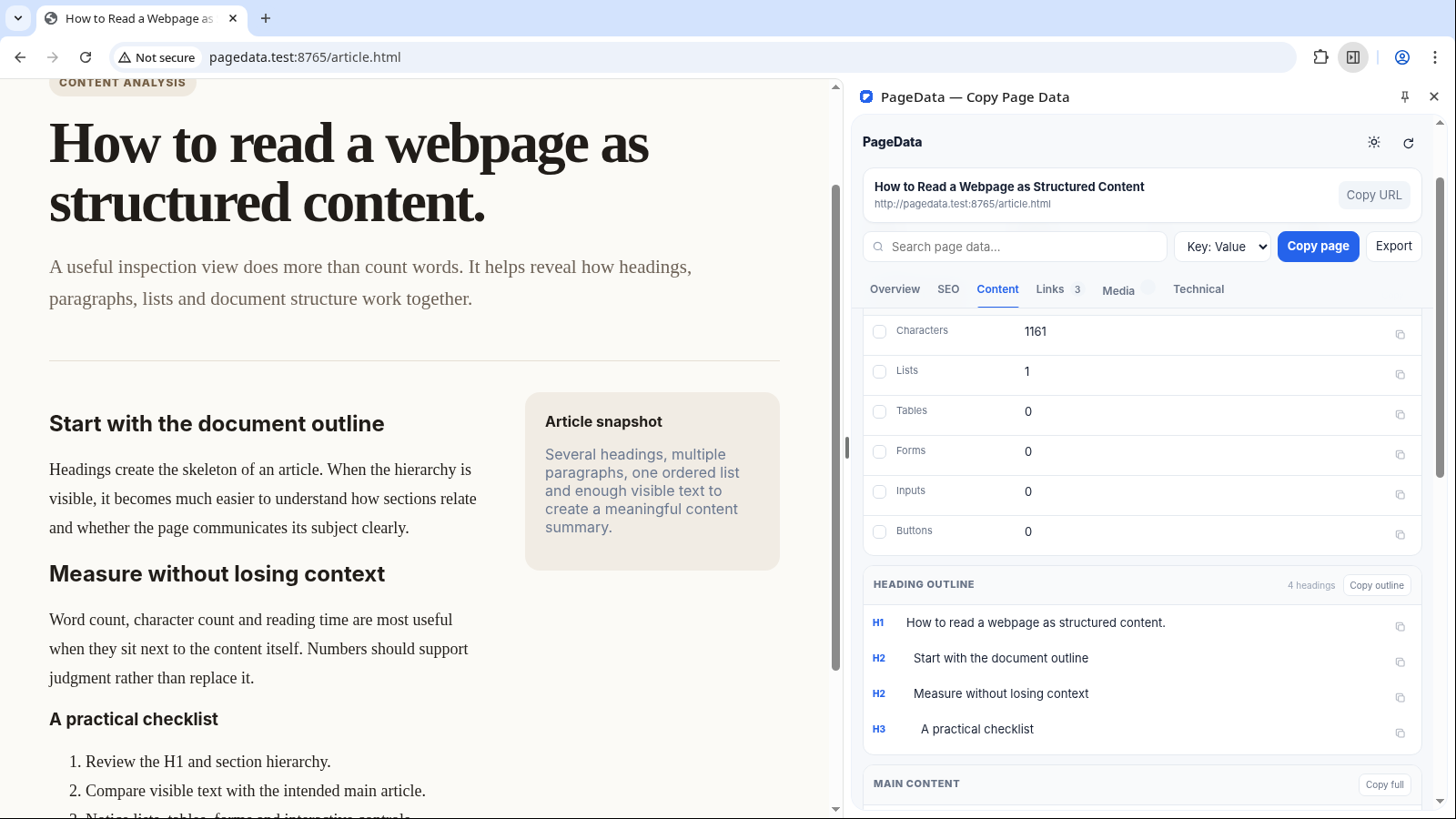The width and height of the screenshot is (1456, 819).
Task: Click the Copy outline button
Action: (x=1377, y=585)
